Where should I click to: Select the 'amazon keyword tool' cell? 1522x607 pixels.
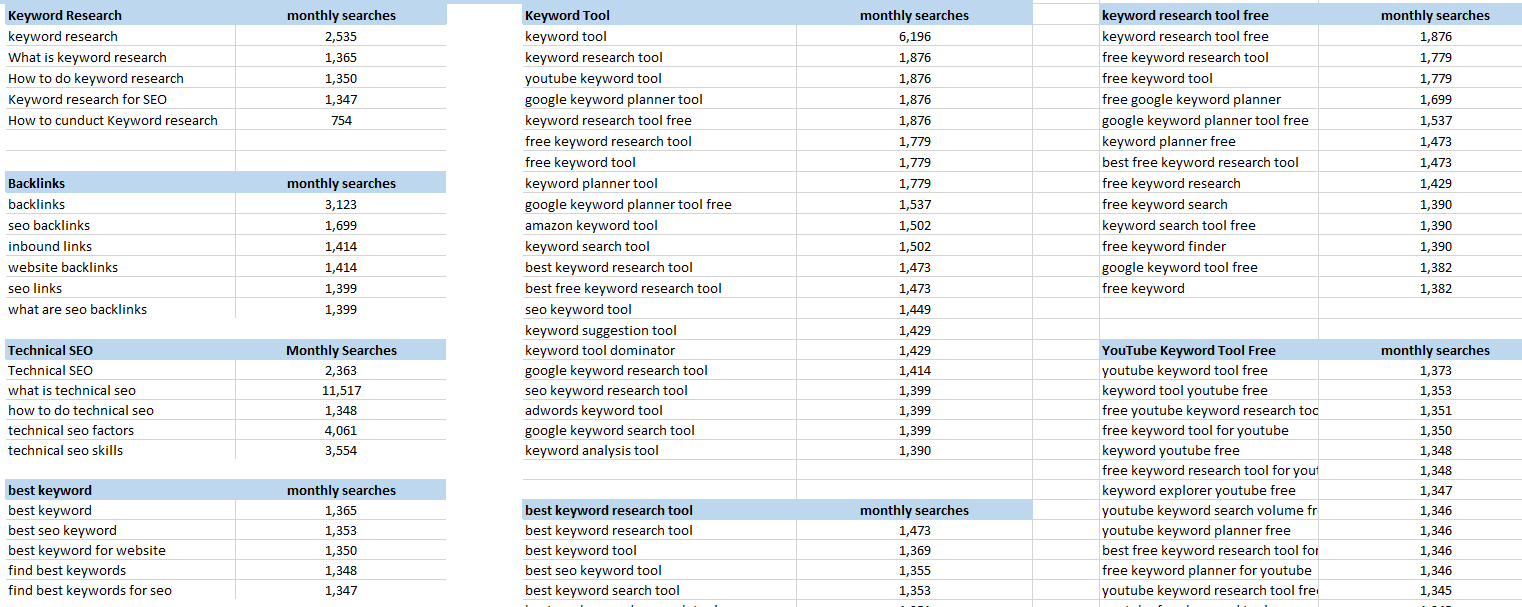(x=591, y=225)
